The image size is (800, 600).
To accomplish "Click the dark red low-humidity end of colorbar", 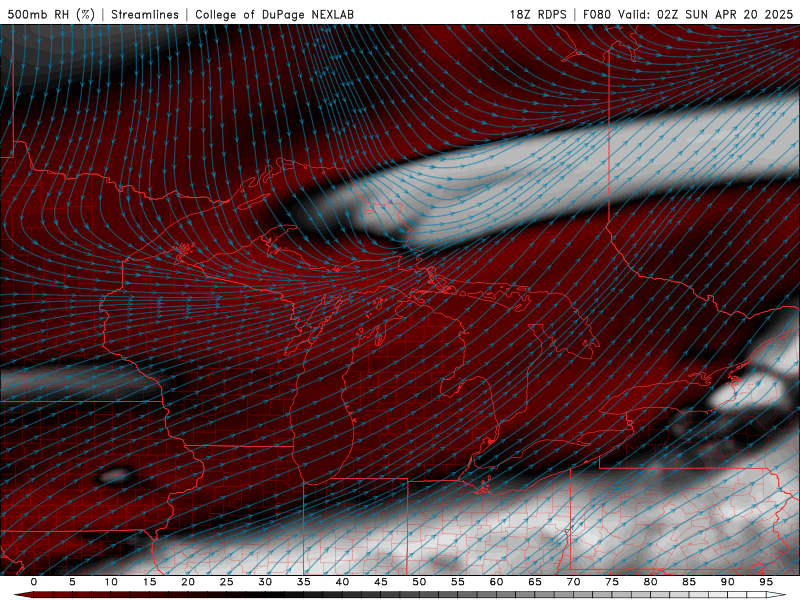I will coord(26,595).
